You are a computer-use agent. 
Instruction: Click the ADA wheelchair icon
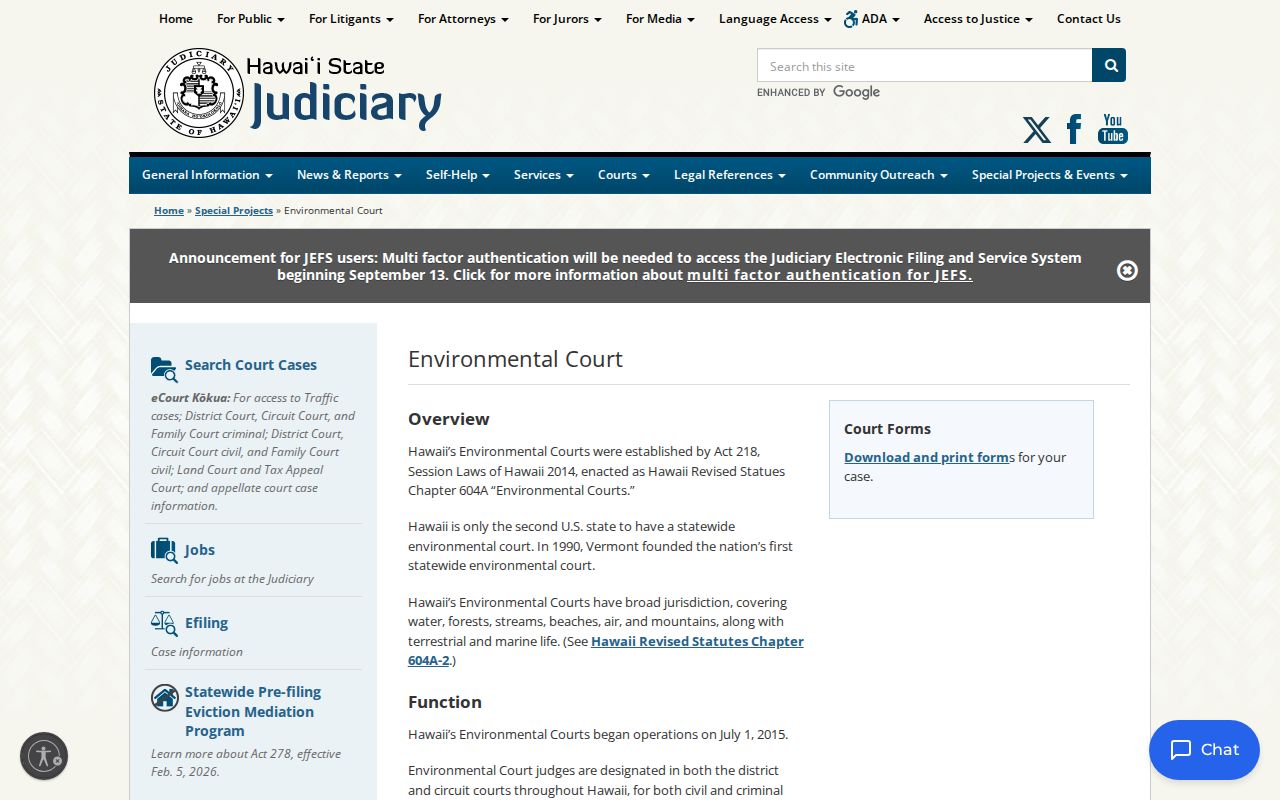tap(851, 19)
